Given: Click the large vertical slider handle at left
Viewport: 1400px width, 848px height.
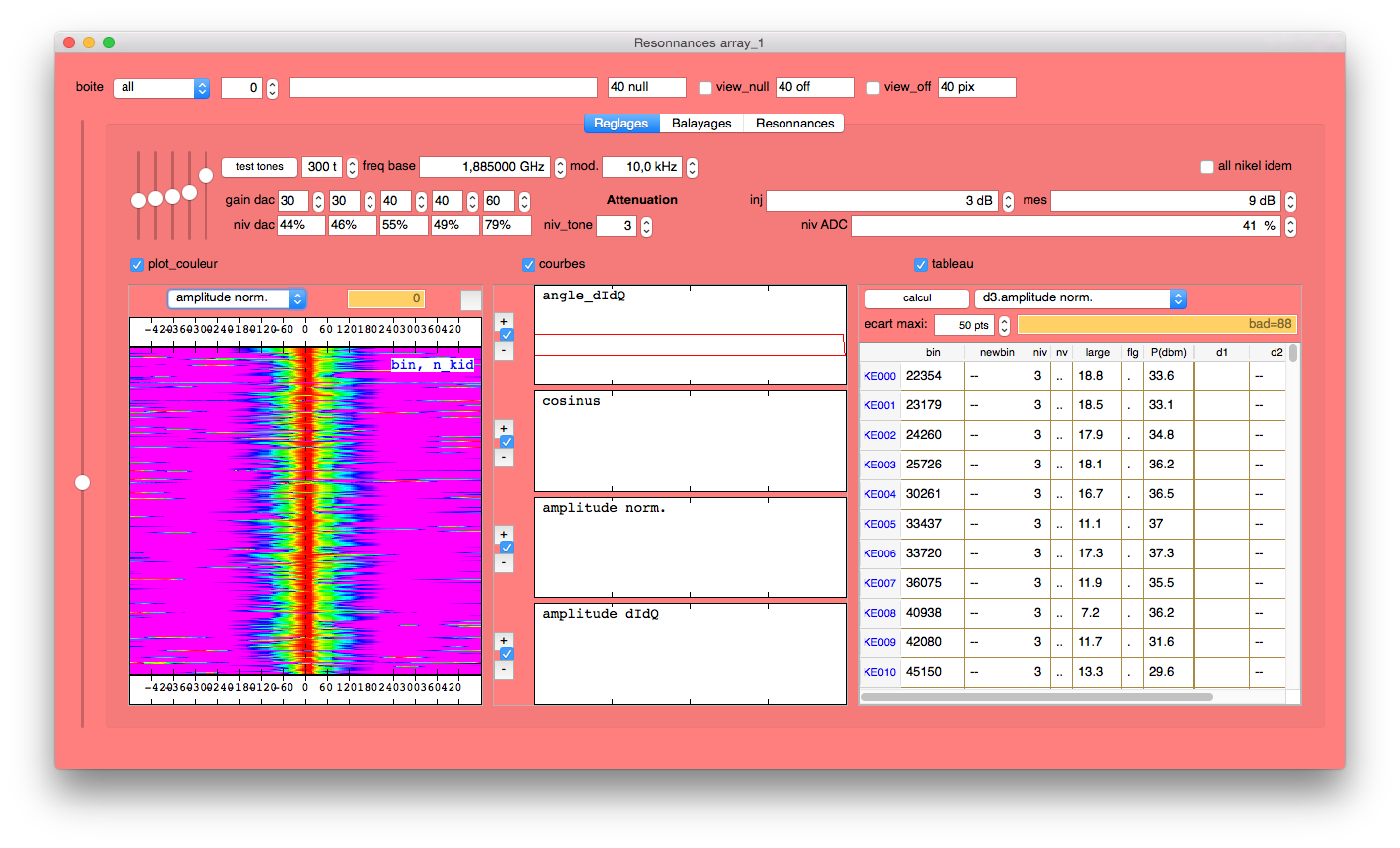Looking at the screenshot, I should pos(83,482).
